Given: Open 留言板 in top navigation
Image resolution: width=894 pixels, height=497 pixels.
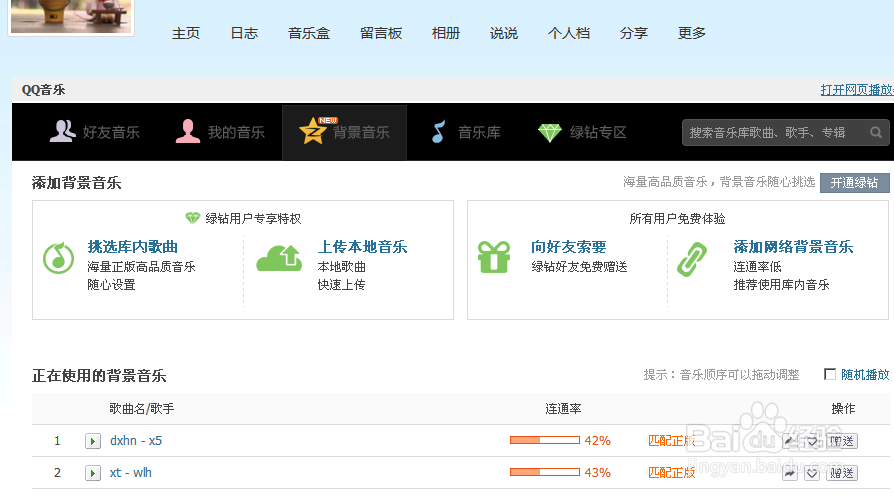Looking at the screenshot, I should [381, 34].
